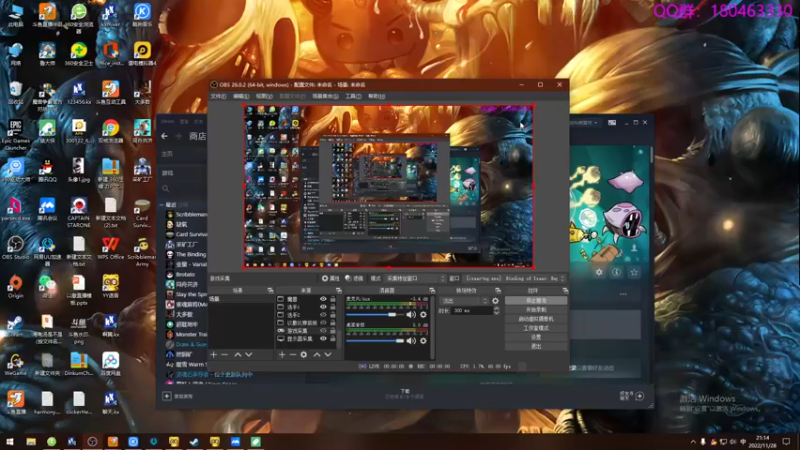Remove selected source with minus icon

click(x=293, y=355)
